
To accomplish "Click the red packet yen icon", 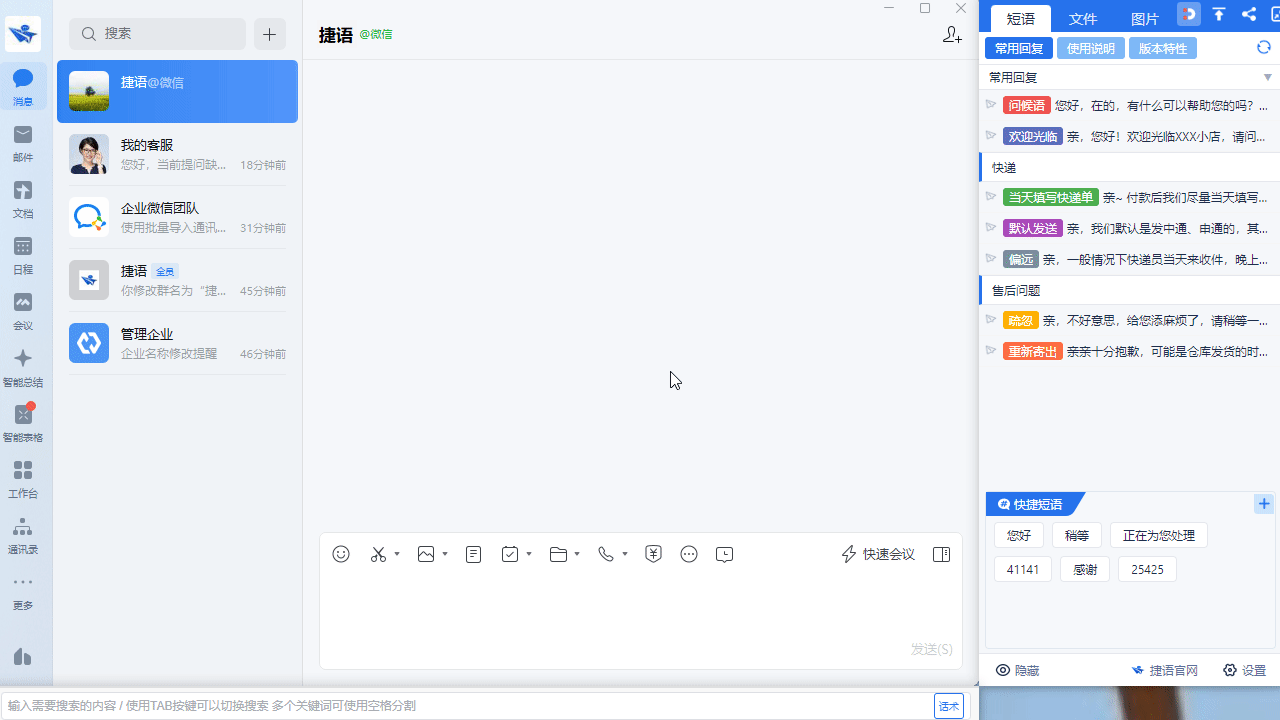I will tap(653, 554).
